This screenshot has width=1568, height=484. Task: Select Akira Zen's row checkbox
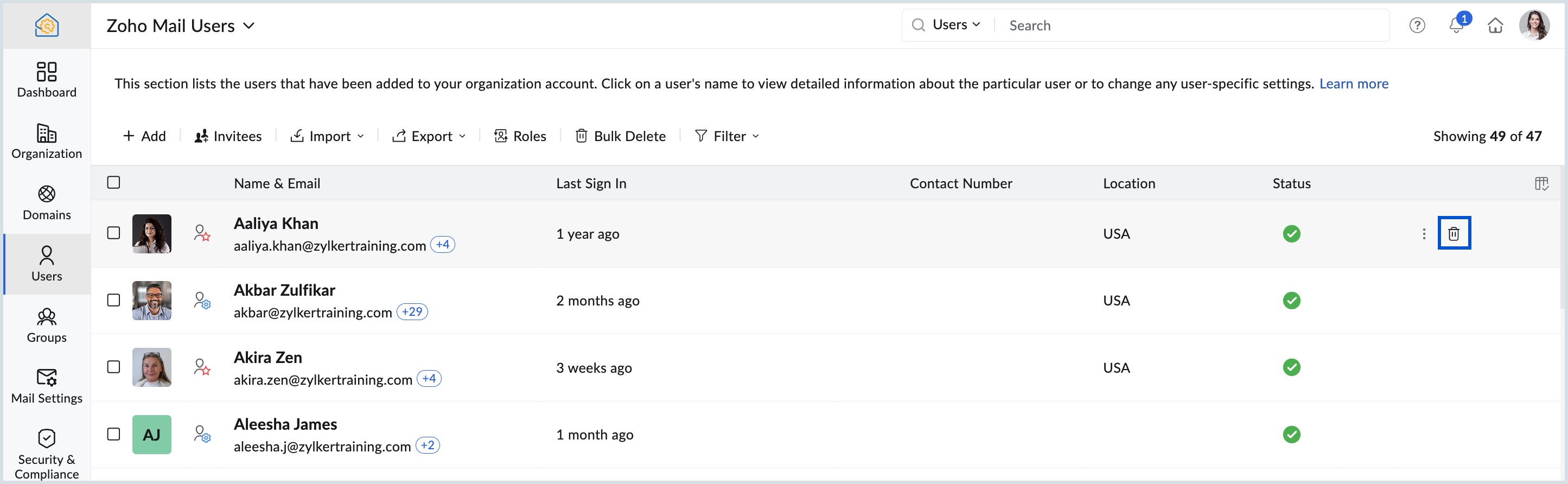114,367
